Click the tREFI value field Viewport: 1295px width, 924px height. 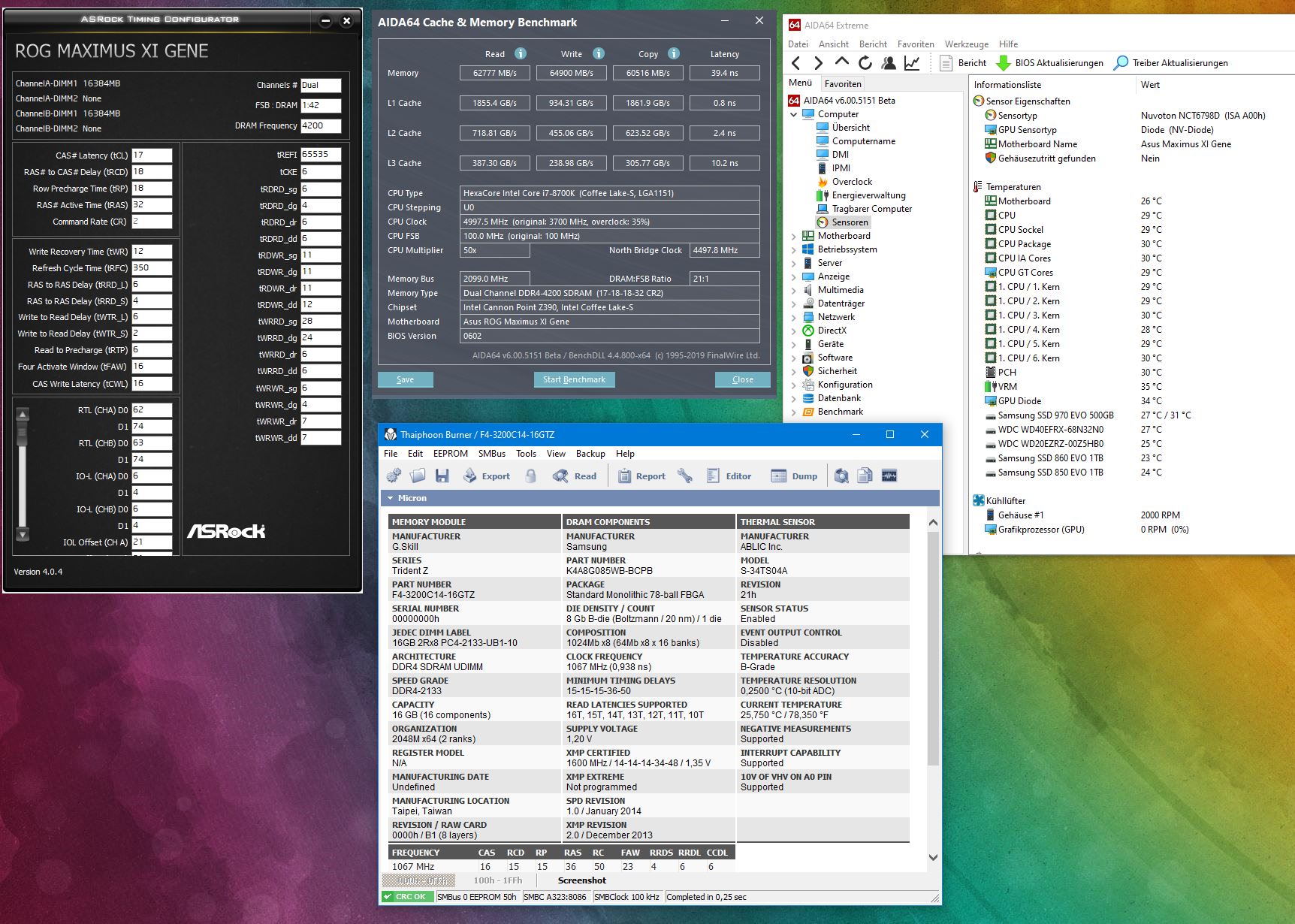(x=321, y=155)
